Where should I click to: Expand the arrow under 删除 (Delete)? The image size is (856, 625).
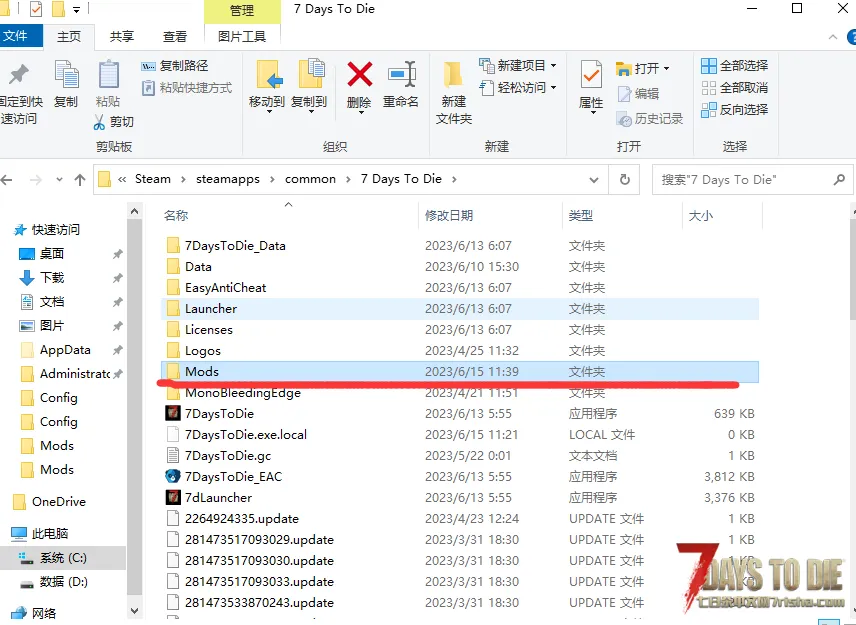[360, 112]
